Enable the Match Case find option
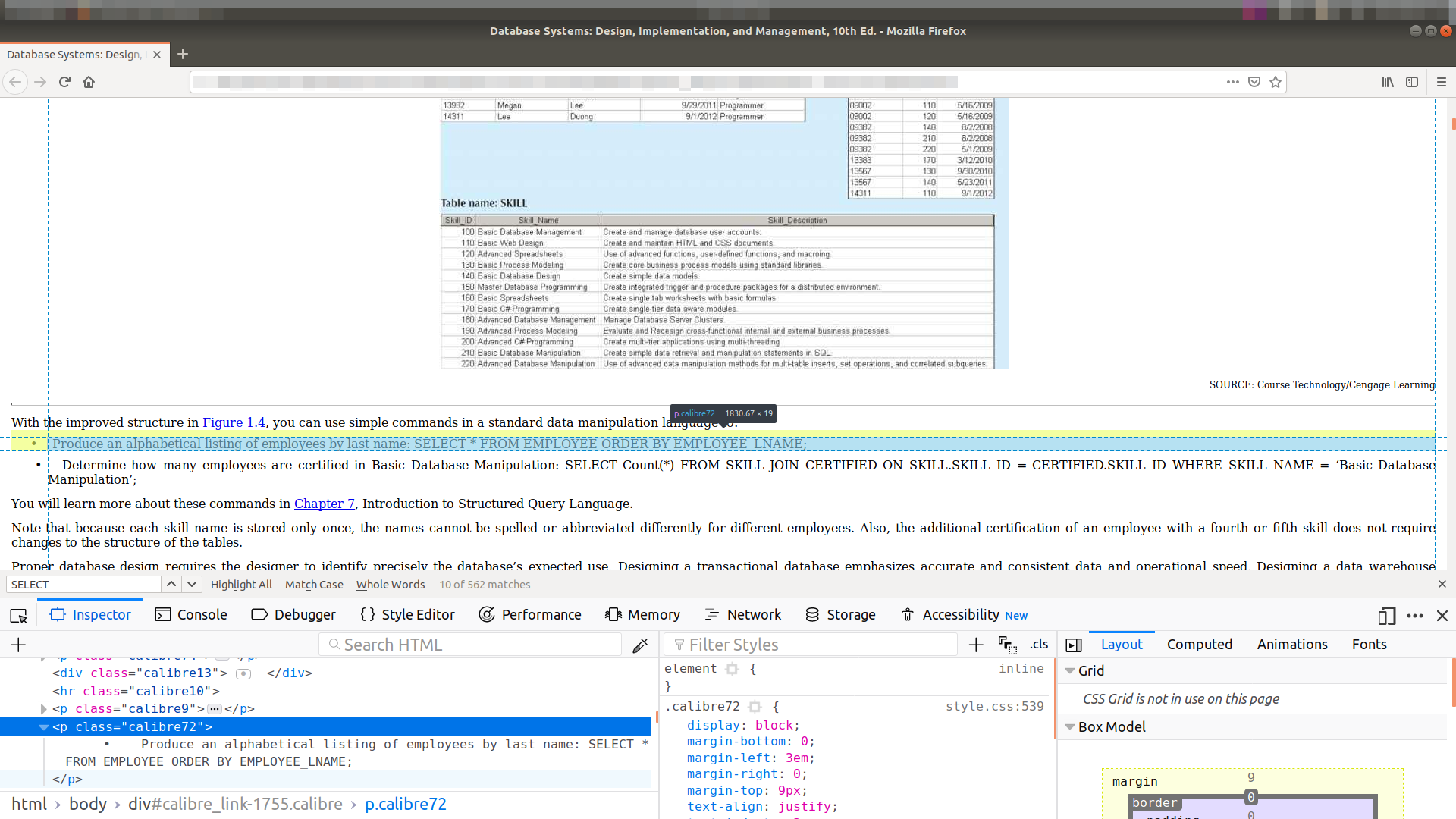 click(314, 585)
